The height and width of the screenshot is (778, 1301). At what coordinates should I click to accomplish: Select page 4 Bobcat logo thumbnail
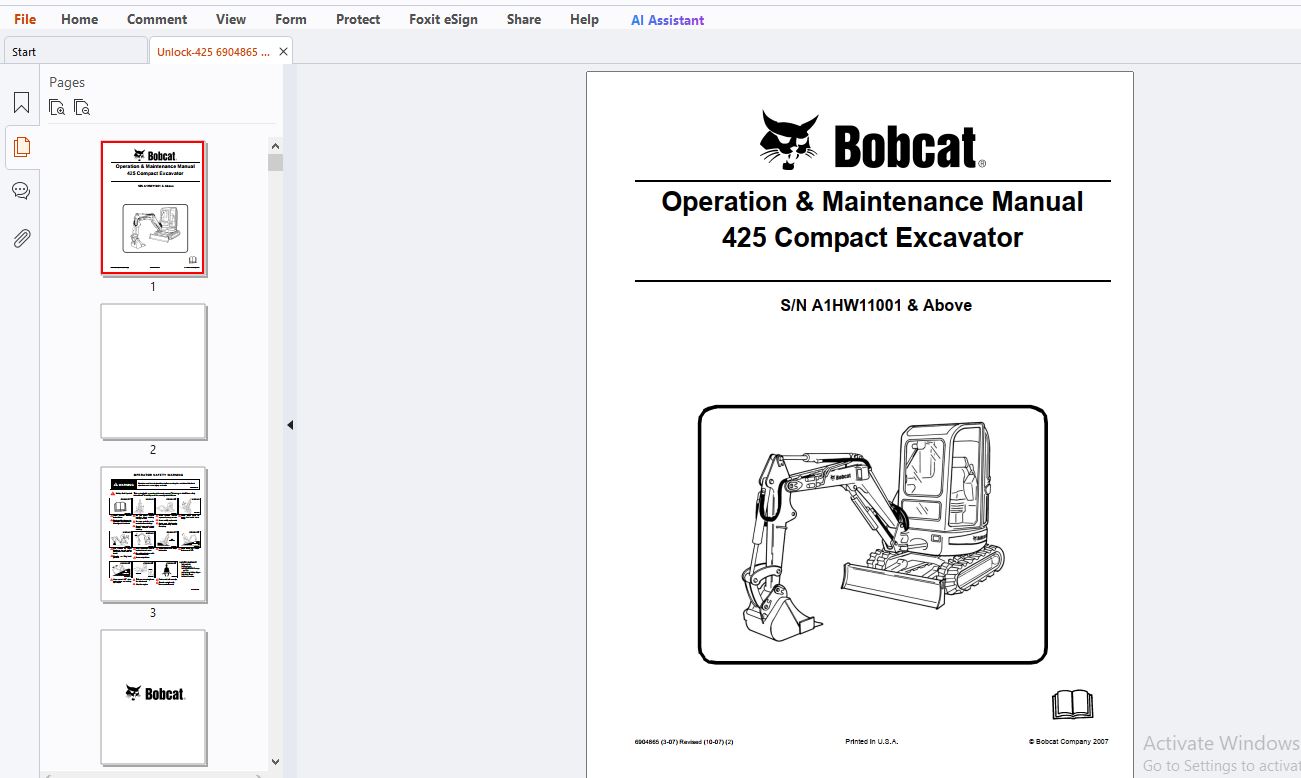click(x=153, y=697)
